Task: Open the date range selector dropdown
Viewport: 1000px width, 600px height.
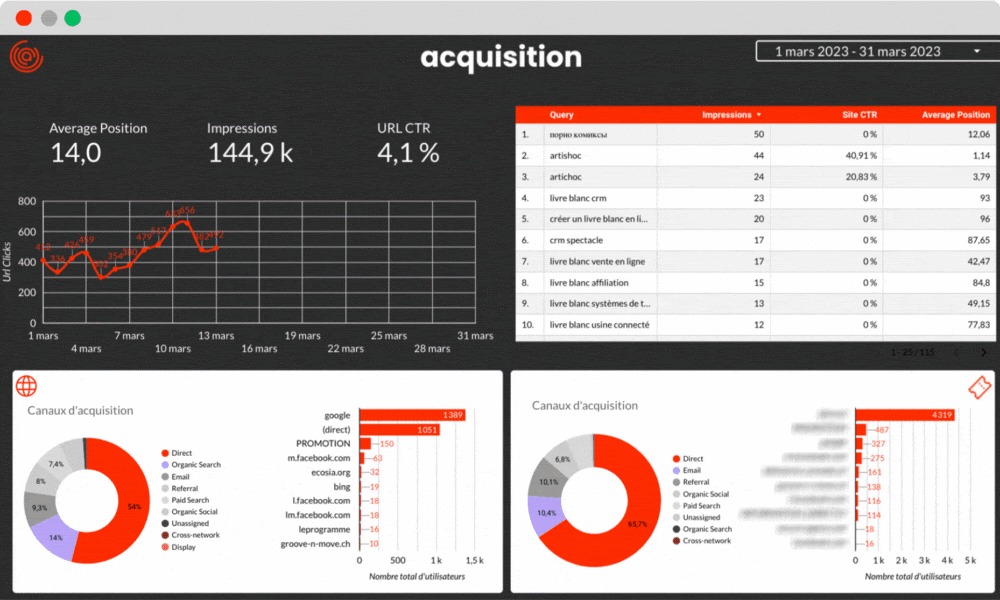Action: (875, 50)
